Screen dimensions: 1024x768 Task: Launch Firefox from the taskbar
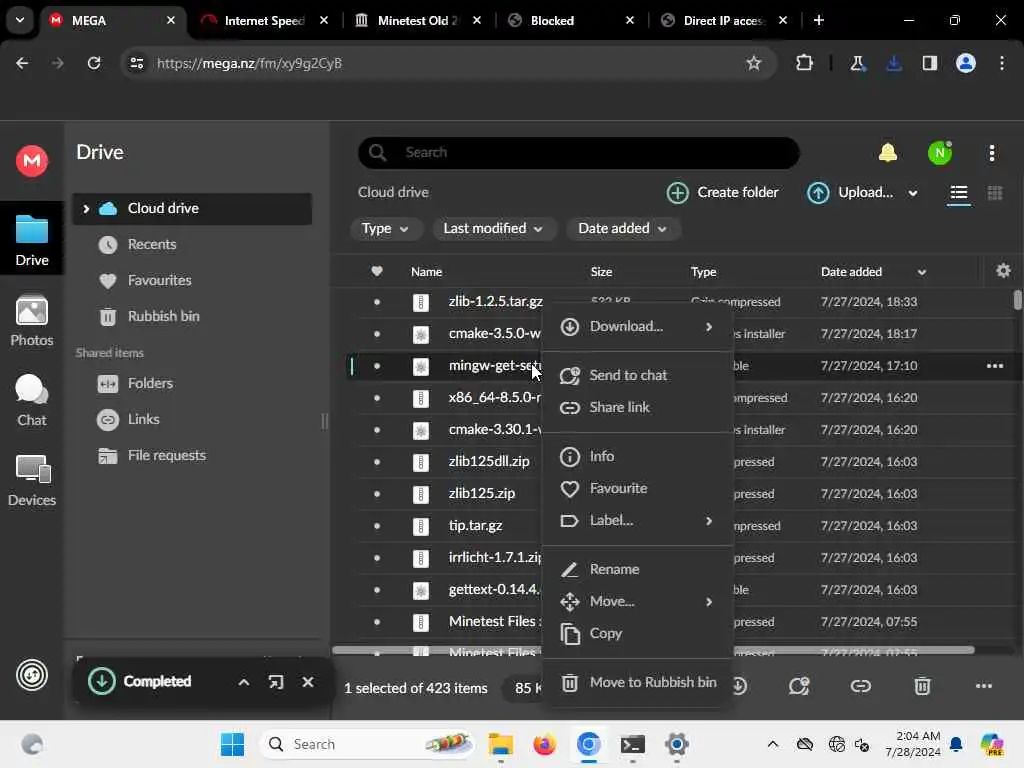[x=544, y=744]
